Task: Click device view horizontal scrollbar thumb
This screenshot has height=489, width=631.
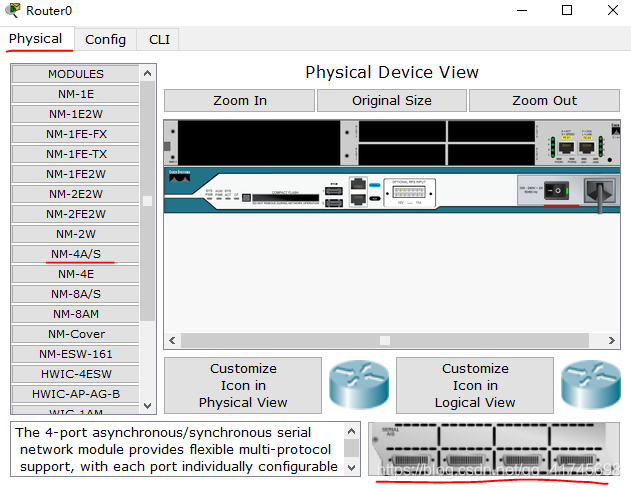Action: (385, 340)
